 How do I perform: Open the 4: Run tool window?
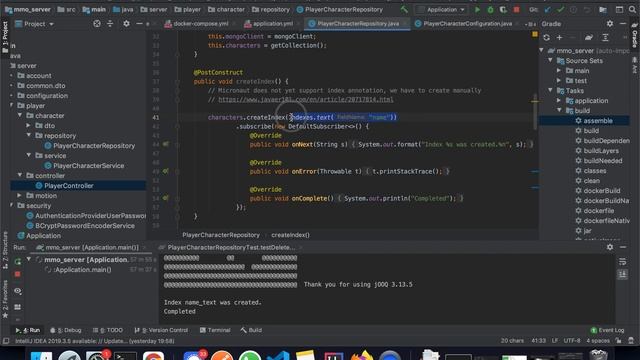[27, 330]
